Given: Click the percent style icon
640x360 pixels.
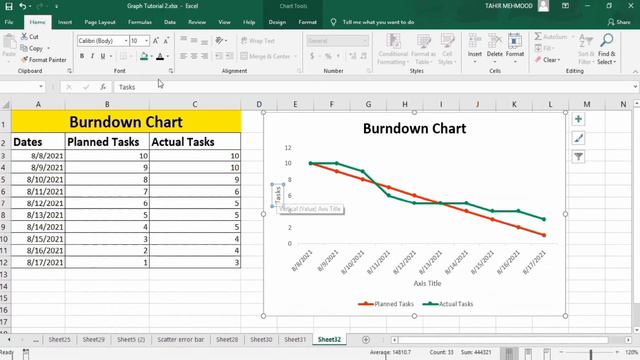Looking at the screenshot, I should click(328, 56).
